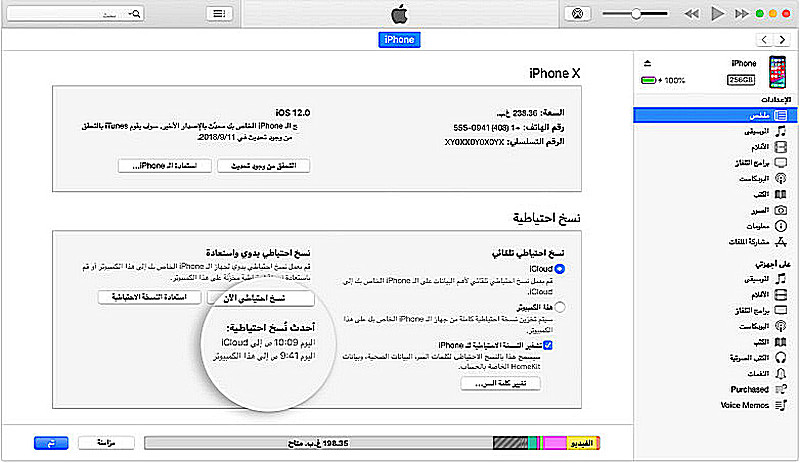Open Info (معلومات) item in sidebar
The image size is (800, 463).
coord(766,226)
